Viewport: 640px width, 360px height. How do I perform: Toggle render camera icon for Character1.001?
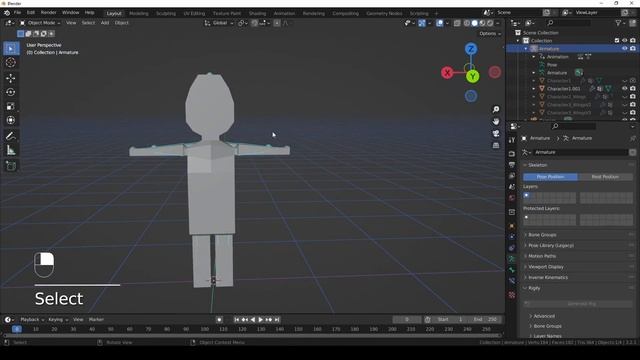tap(633, 89)
